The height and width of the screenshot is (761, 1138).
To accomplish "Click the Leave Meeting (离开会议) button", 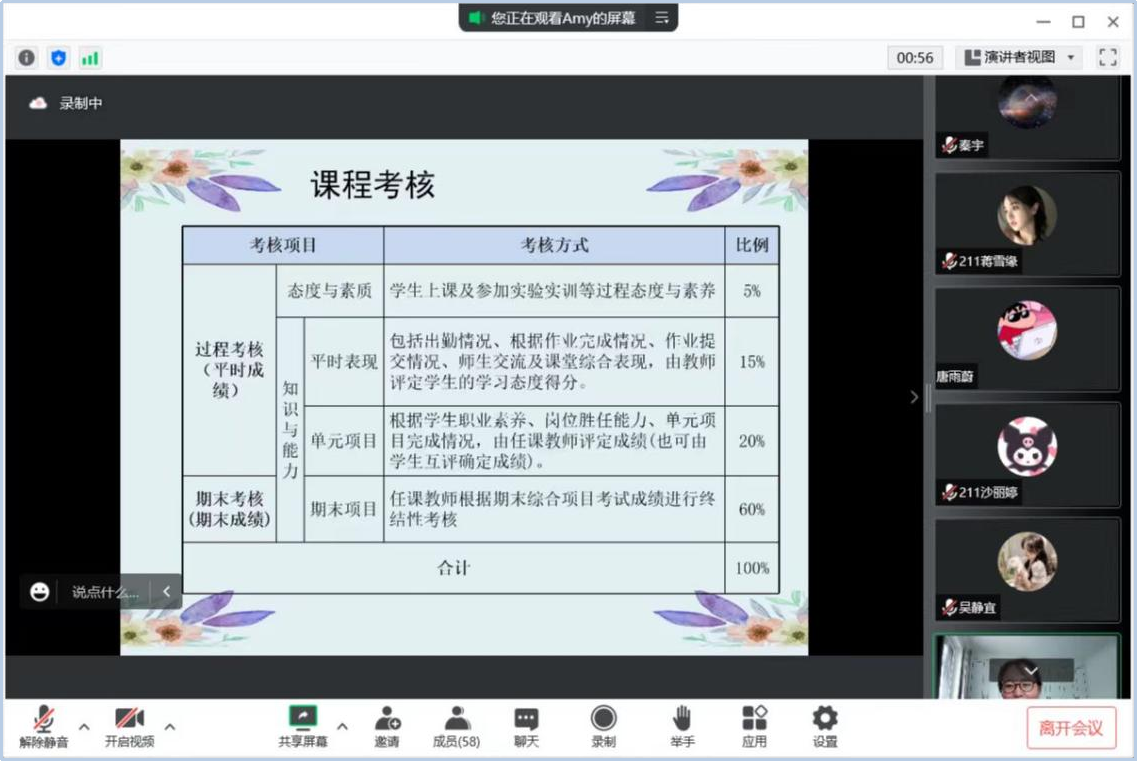I will (1071, 728).
